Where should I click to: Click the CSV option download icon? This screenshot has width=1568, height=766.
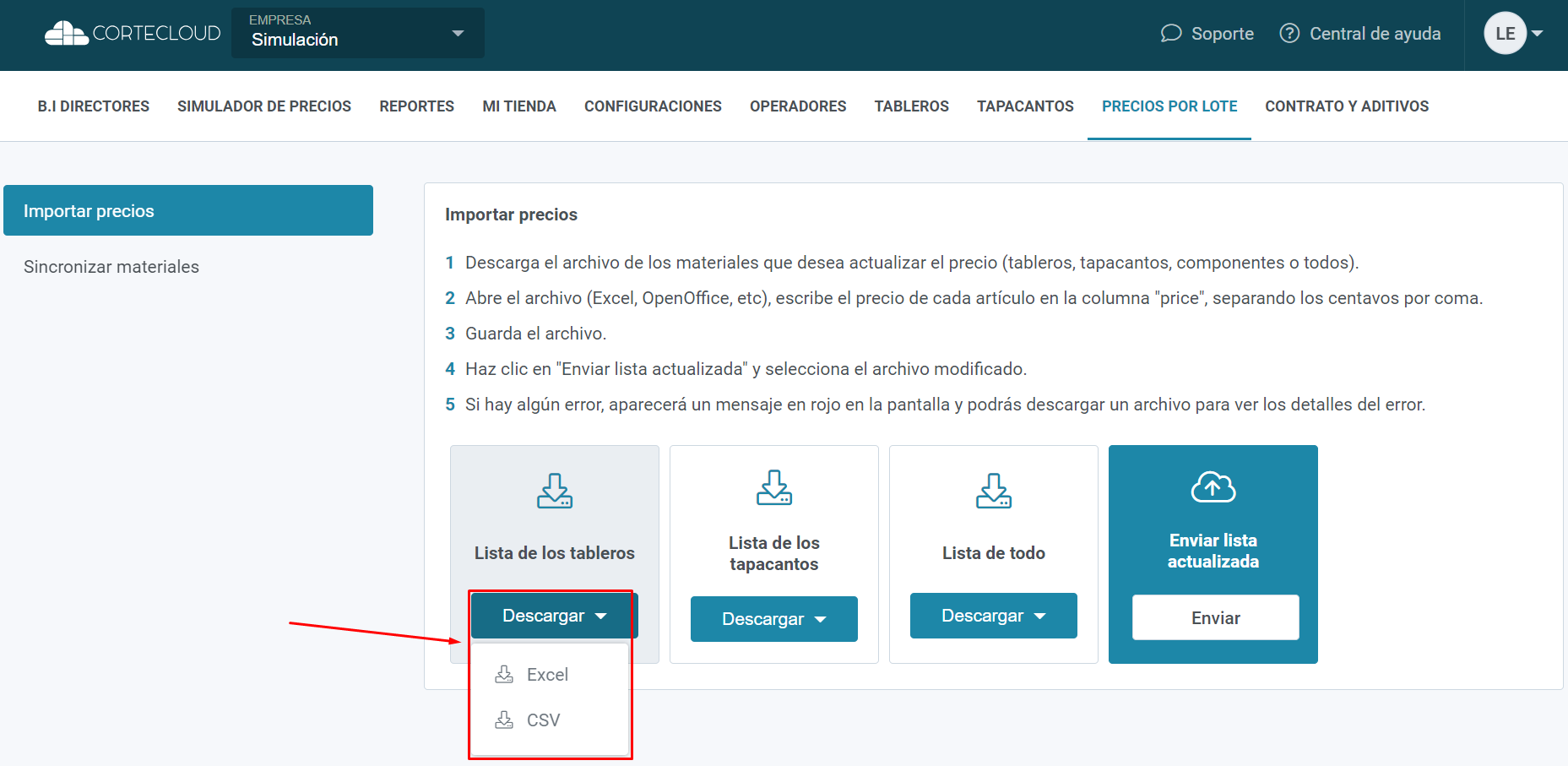(504, 720)
